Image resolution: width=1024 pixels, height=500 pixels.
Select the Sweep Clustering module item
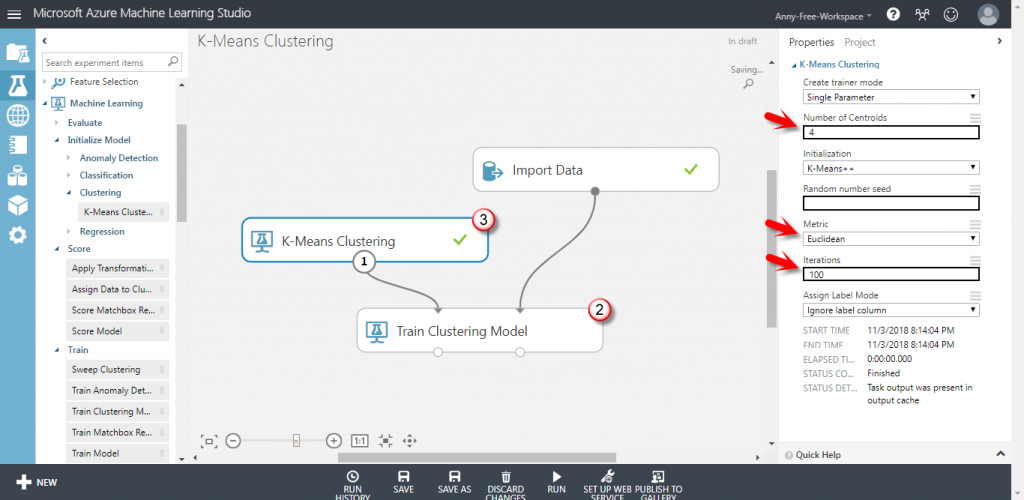[x=117, y=369]
